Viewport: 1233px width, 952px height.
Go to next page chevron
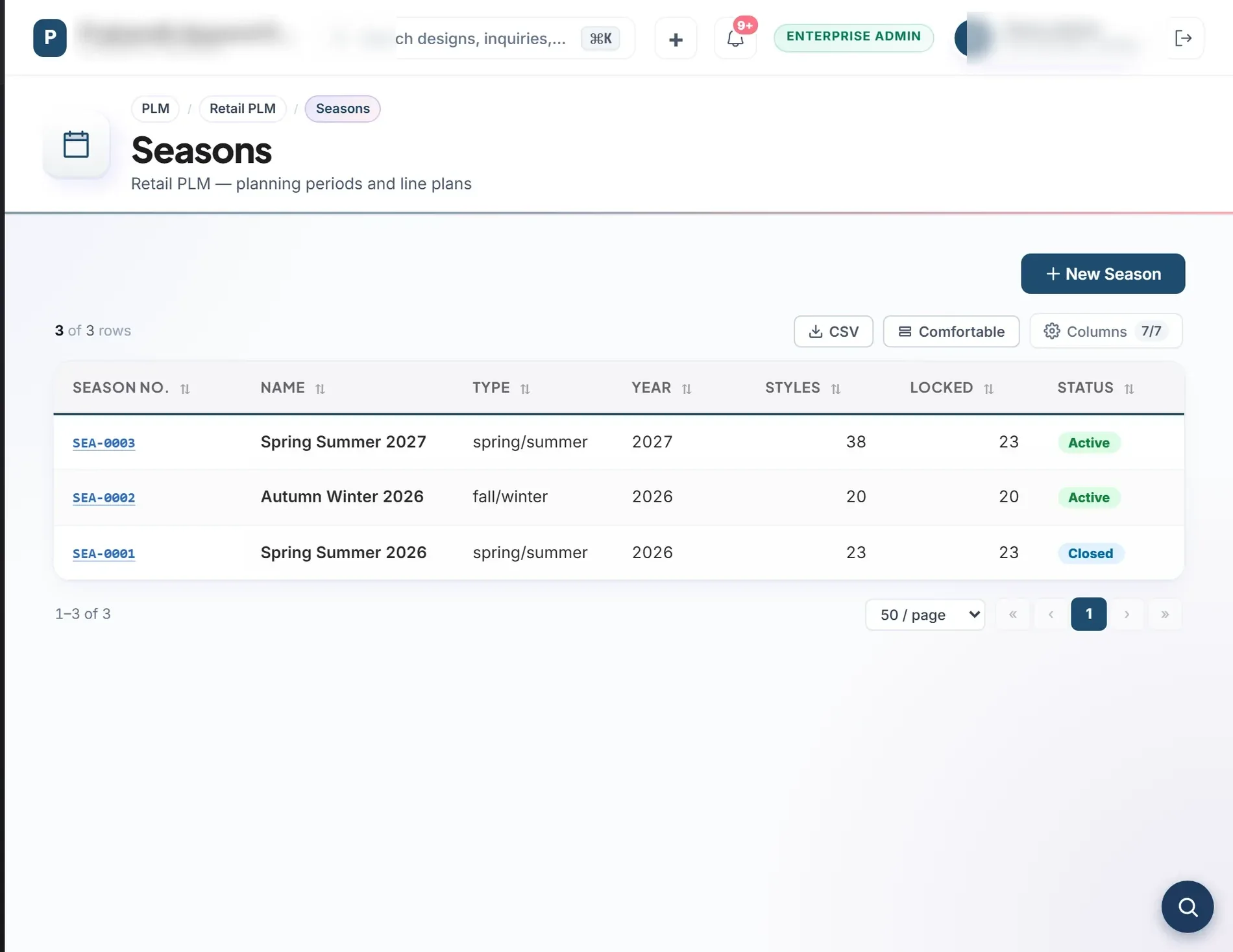pyautogui.click(x=1127, y=614)
